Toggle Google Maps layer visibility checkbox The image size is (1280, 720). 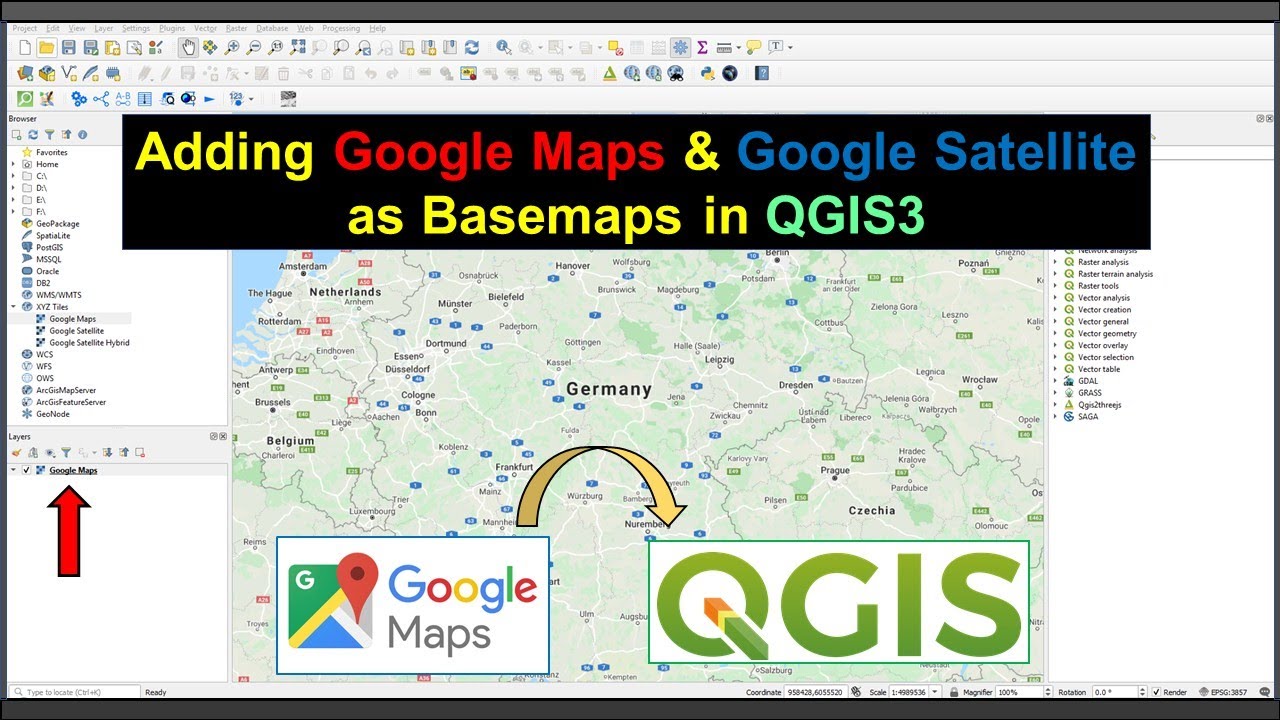click(27, 470)
